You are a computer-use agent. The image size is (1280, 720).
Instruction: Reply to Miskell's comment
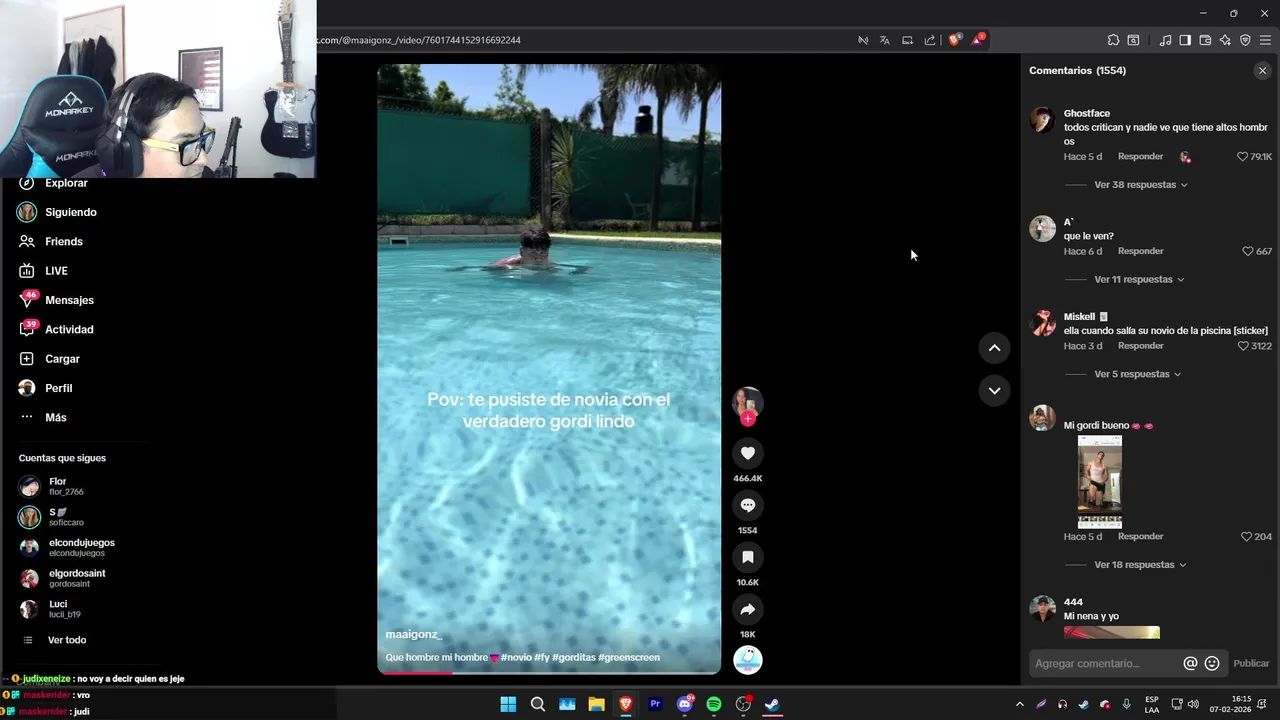click(x=1140, y=346)
